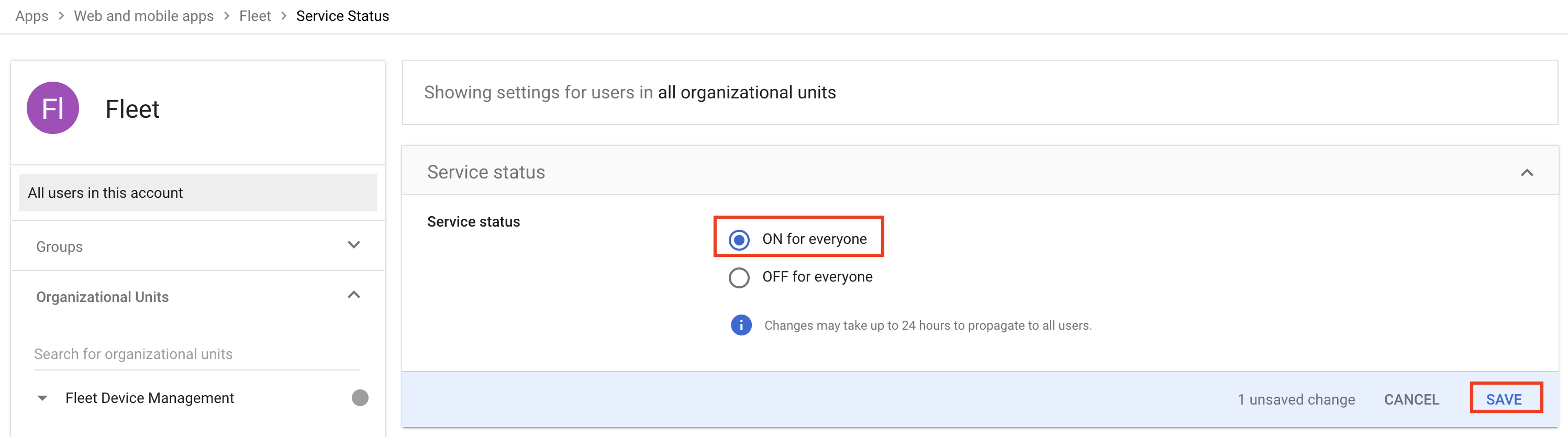Expand the Groups section
Viewport: 1568px width, 437px height.
point(353,245)
